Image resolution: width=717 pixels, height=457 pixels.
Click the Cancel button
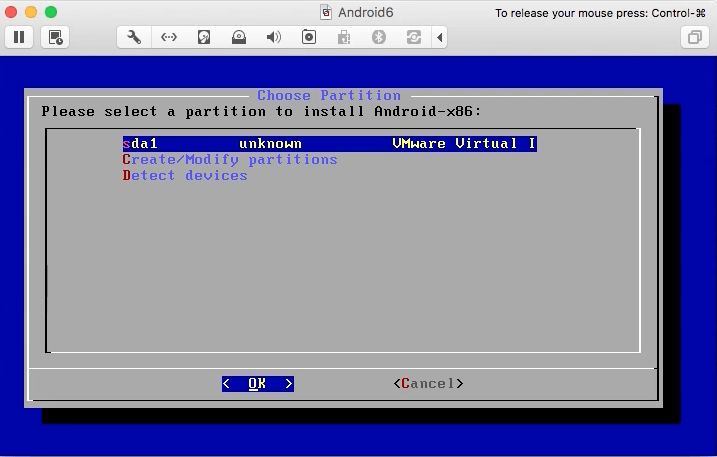click(x=428, y=383)
